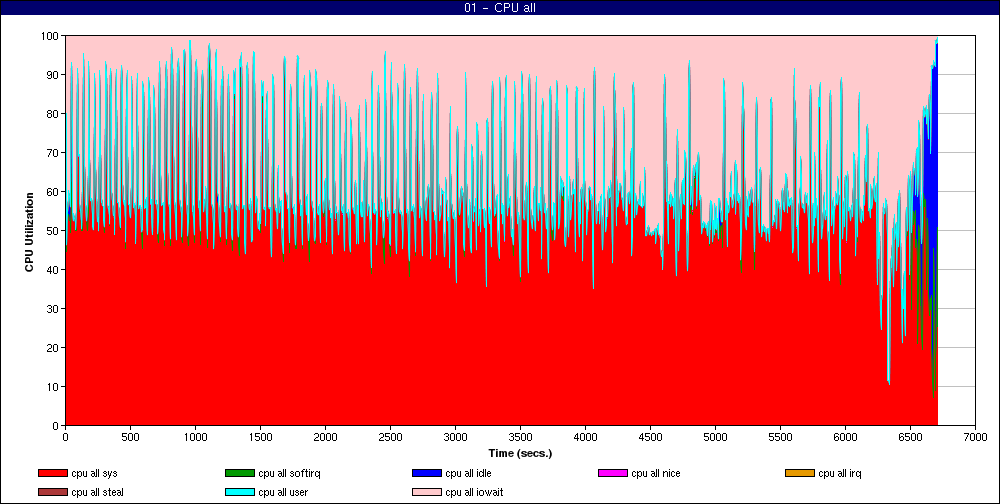Click the 50 value on the utilization axis
1000x504 pixels.
coord(55,231)
